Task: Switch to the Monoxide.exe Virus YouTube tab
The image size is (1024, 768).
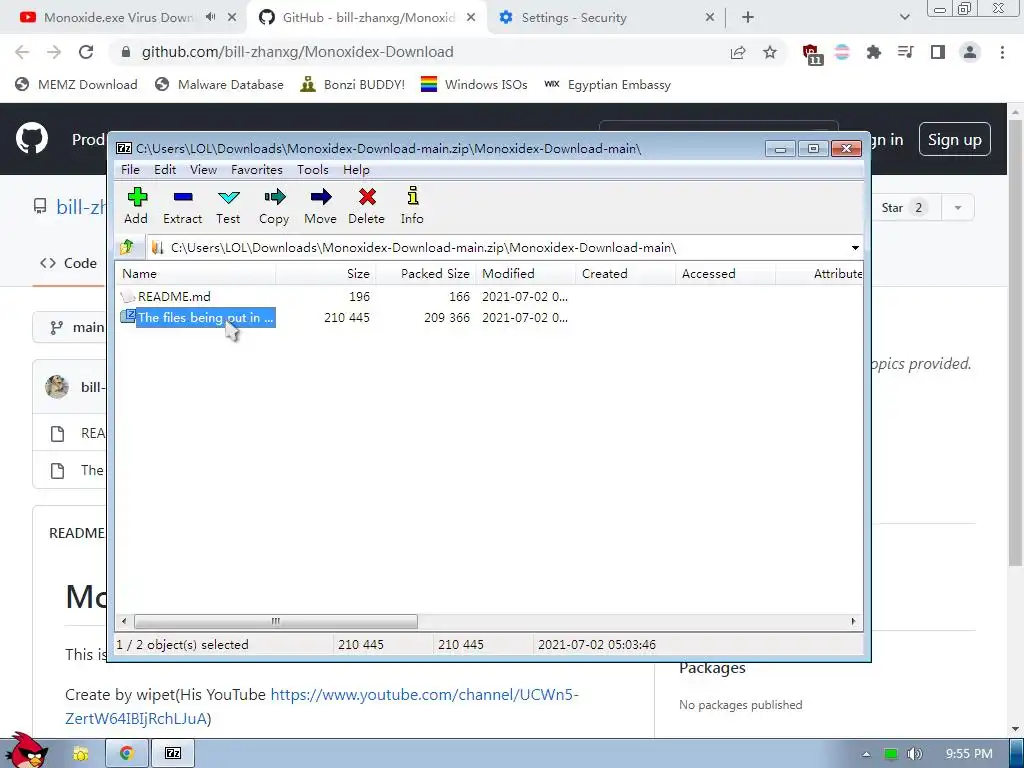Action: [x=118, y=18]
